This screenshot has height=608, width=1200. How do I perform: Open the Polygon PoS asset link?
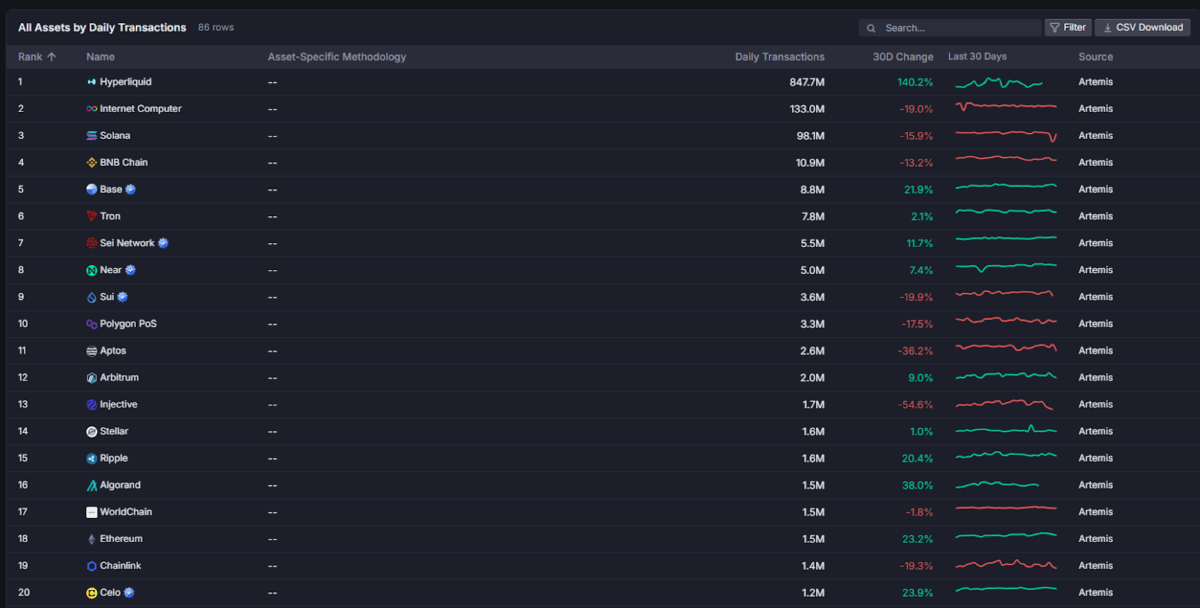[x=128, y=324]
